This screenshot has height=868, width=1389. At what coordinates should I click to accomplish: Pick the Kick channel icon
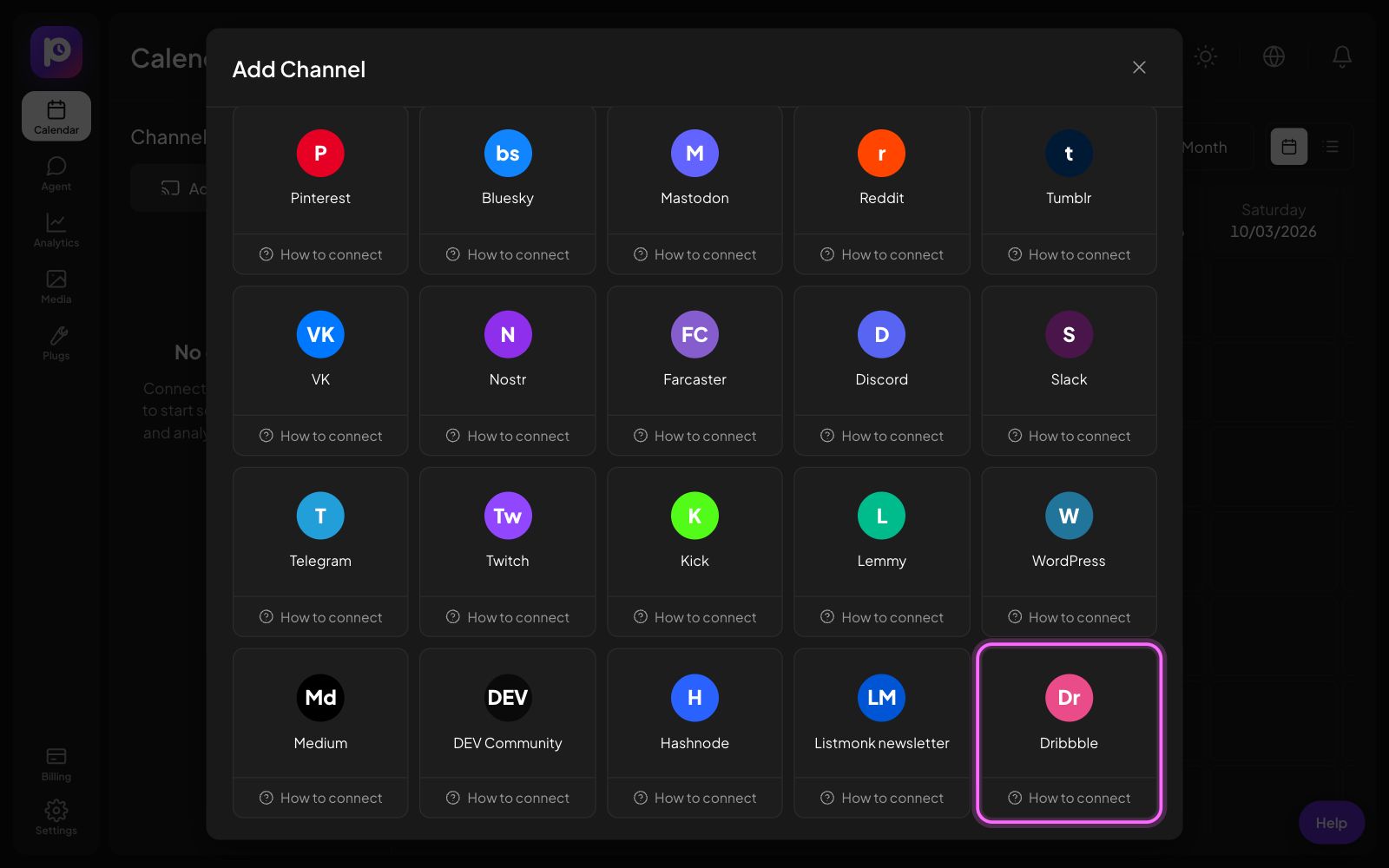tap(694, 516)
